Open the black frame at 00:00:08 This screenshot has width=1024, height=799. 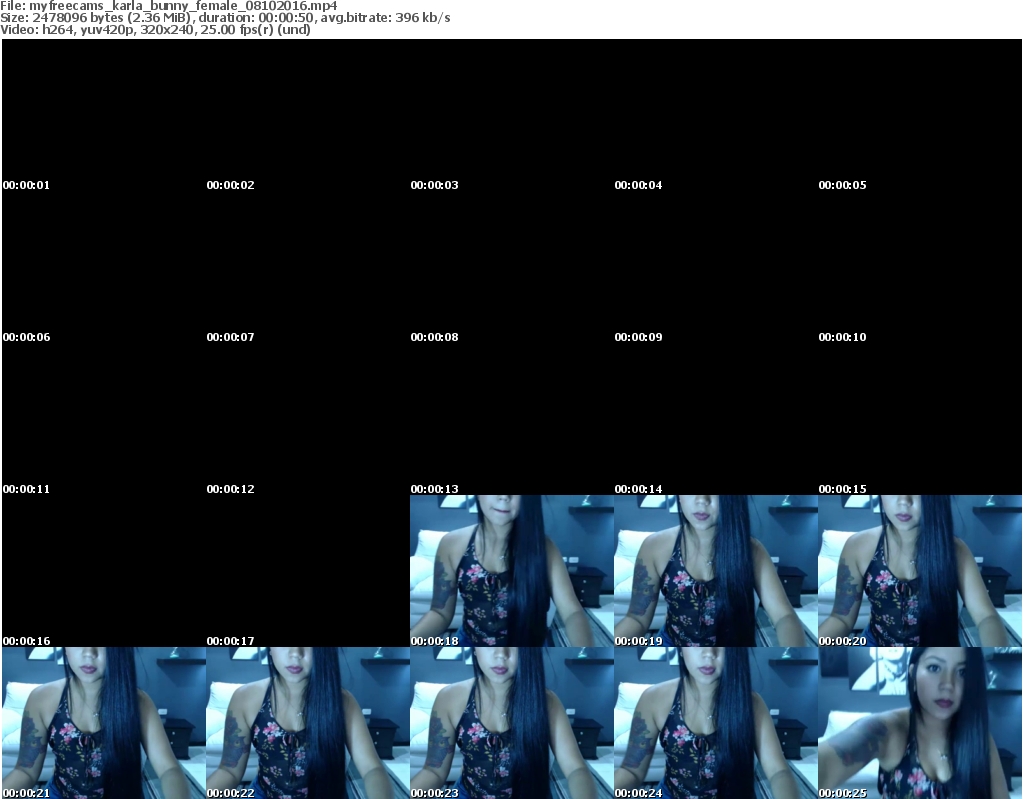pos(512,267)
